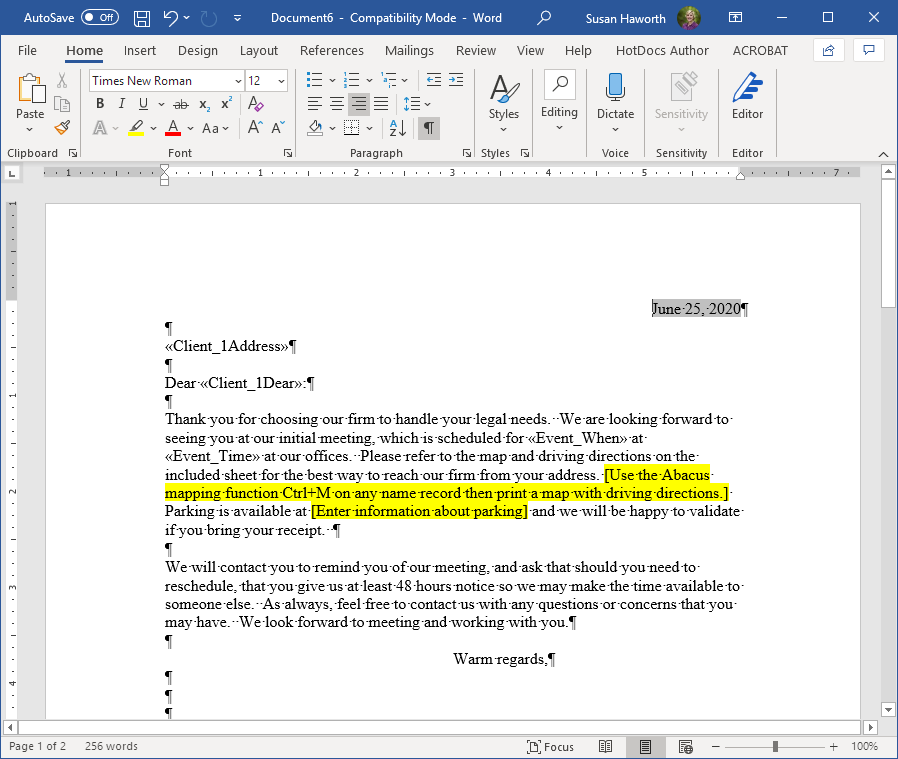This screenshot has height=759, width=898.
Task: Click the subscript icon
Action: click(203, 104)
